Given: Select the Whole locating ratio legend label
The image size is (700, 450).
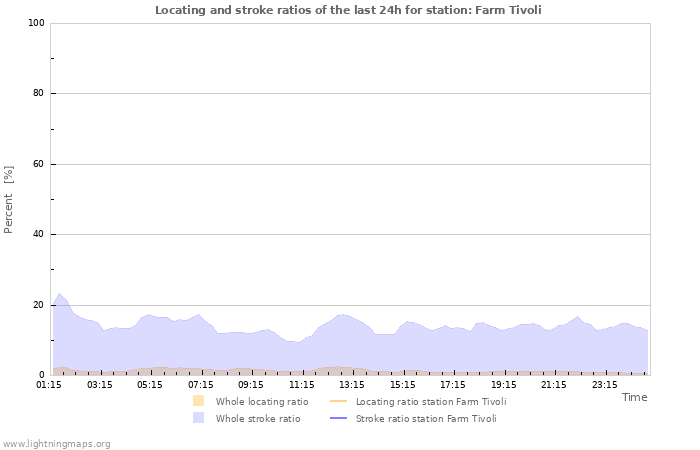Looking at the screenshot, I should point(262,401).
